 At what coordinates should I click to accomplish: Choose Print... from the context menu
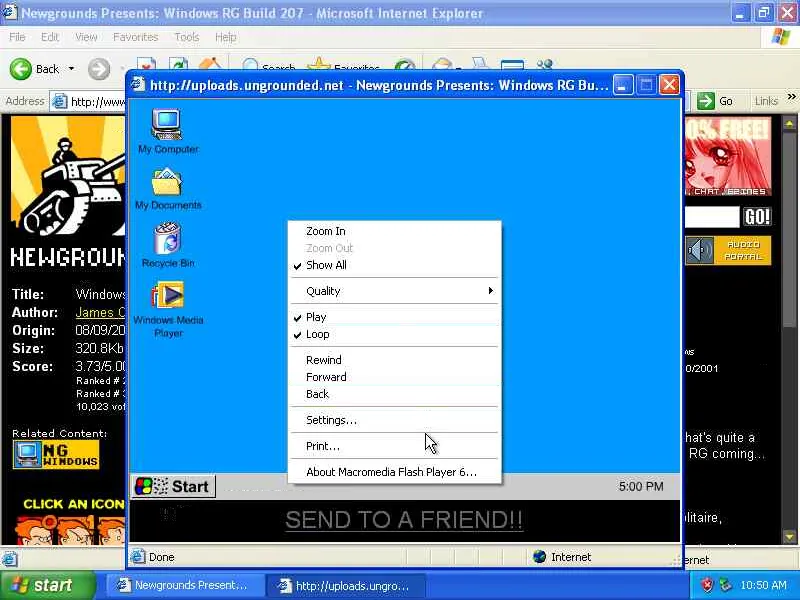(x=394, y=446)
